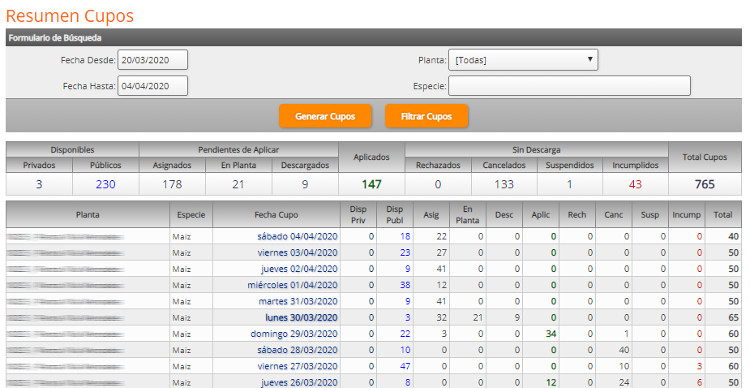Viewport: 750px width, 388px height.
Task: Open the jueves 02/04/2020 cupo link
Action: tap(299, 269)
